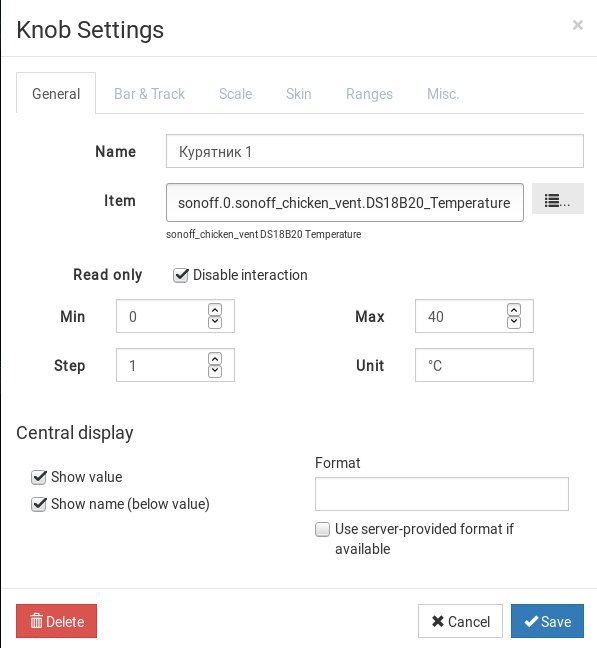Go to the Ranges tab
The width and height of the screenshot is (597, 648).
point(369,94)
